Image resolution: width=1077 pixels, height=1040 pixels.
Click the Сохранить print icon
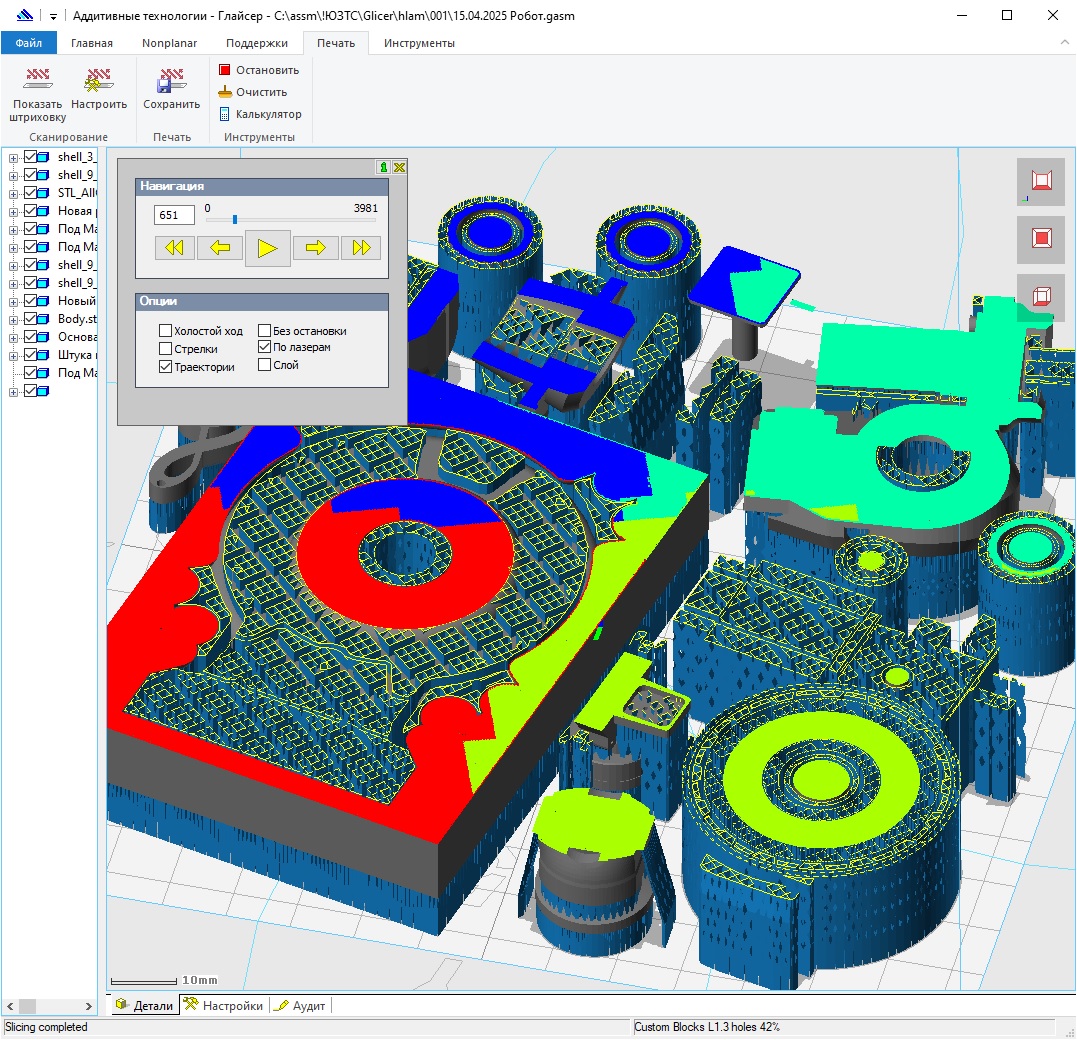(171, 80)
